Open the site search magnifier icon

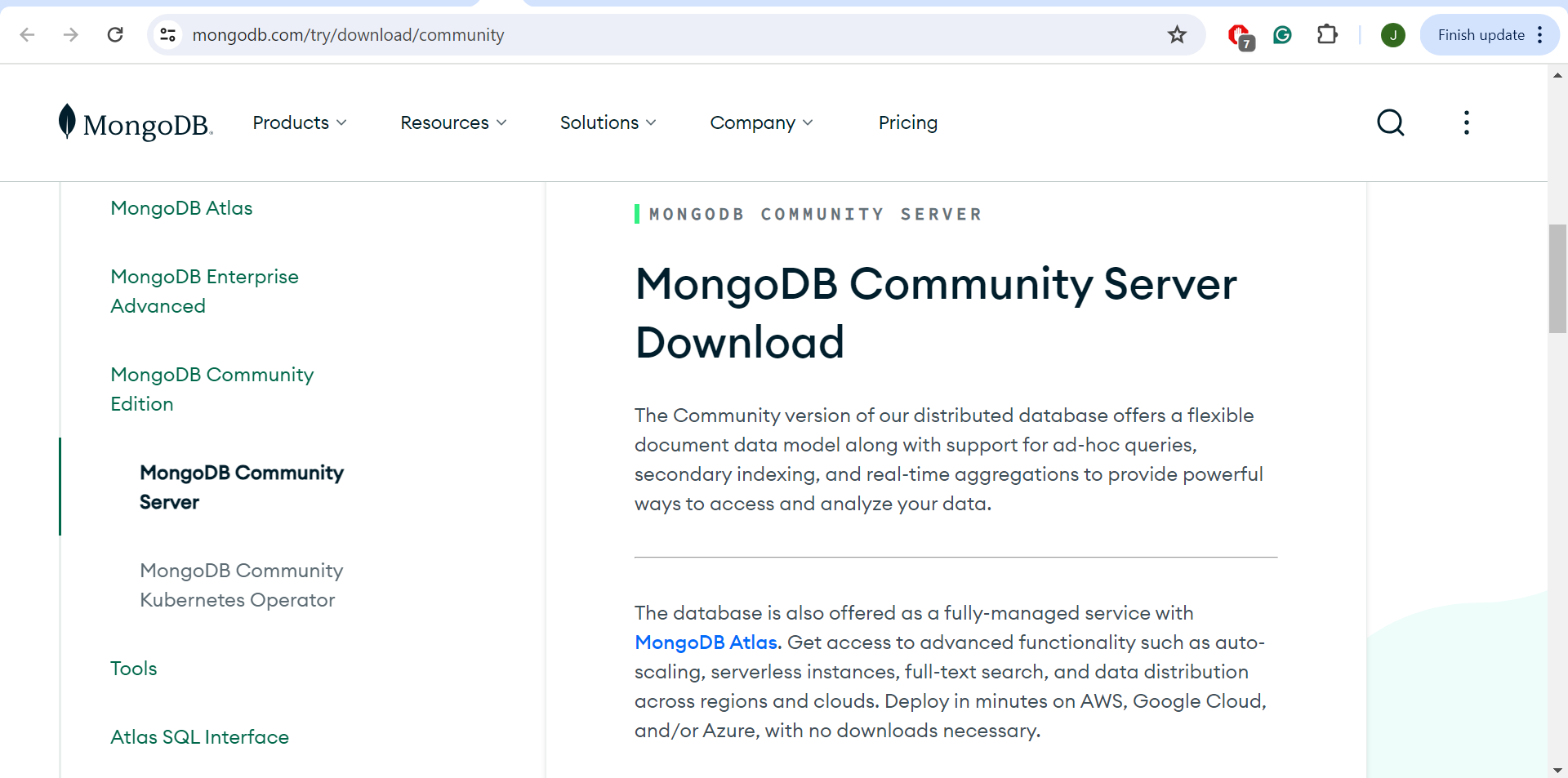pyautogui.click(x=1390, y=122)
